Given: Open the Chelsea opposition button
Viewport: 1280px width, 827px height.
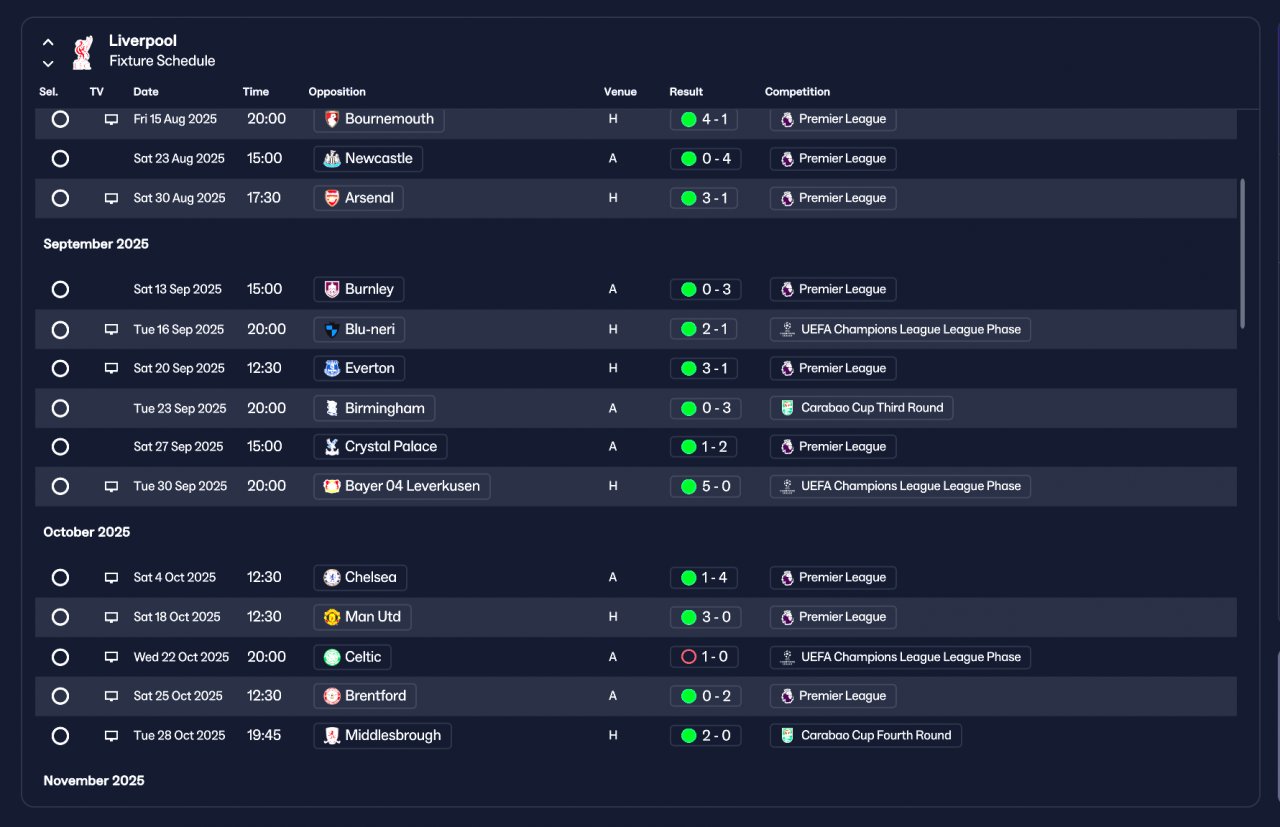Looking at the screenshot, I should (x=360, y=578).
